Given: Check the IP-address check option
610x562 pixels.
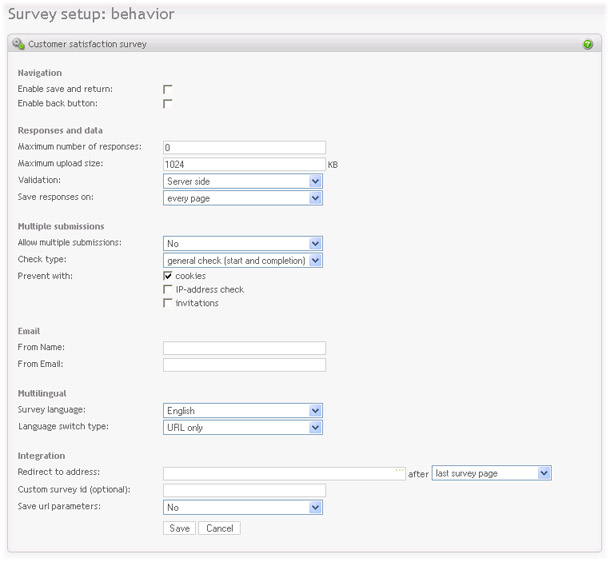Looking at the screenshot, I should click(x=168, y=289).
